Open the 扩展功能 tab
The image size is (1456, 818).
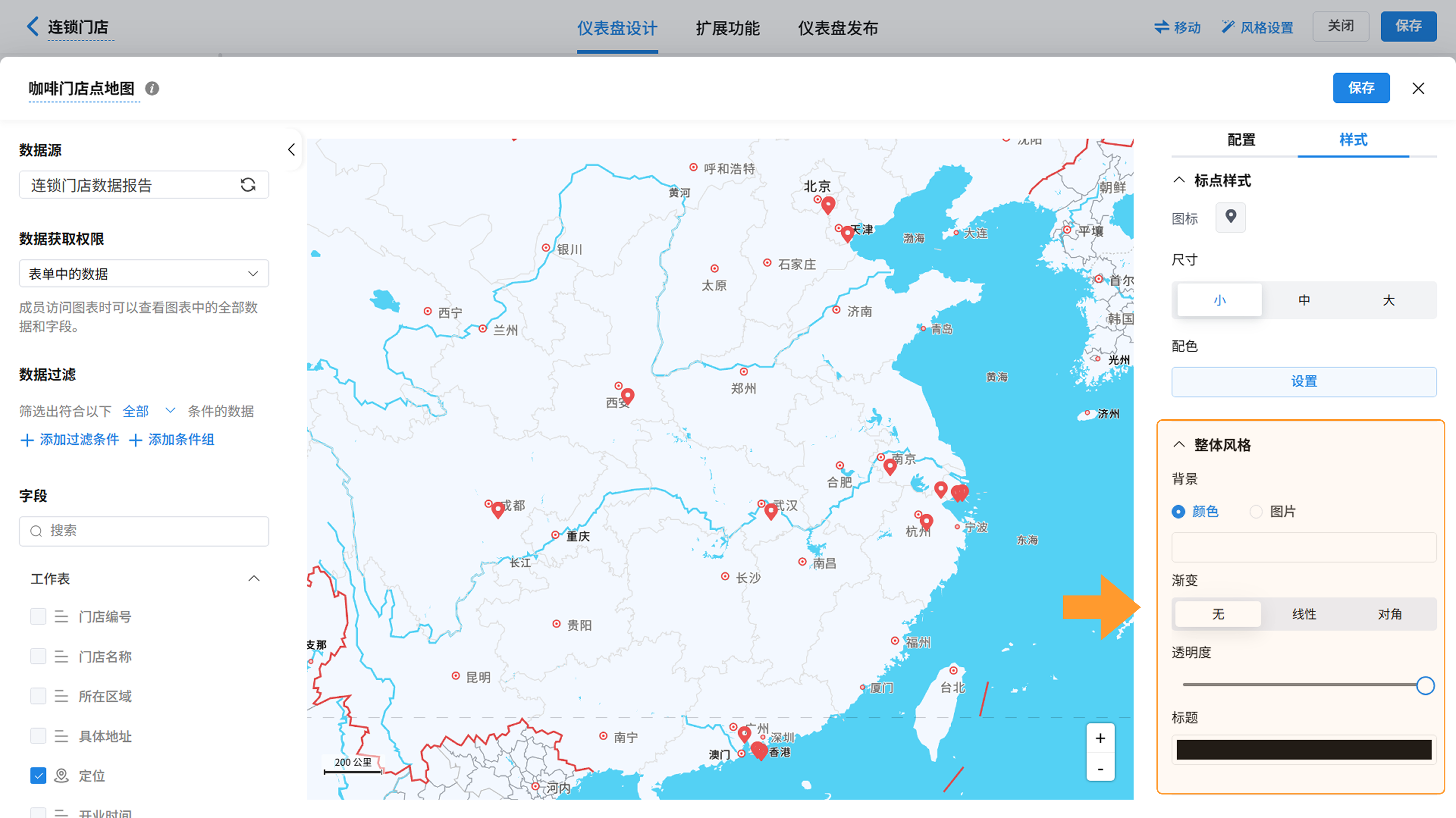pyautogui.click(x=728, y=28)
